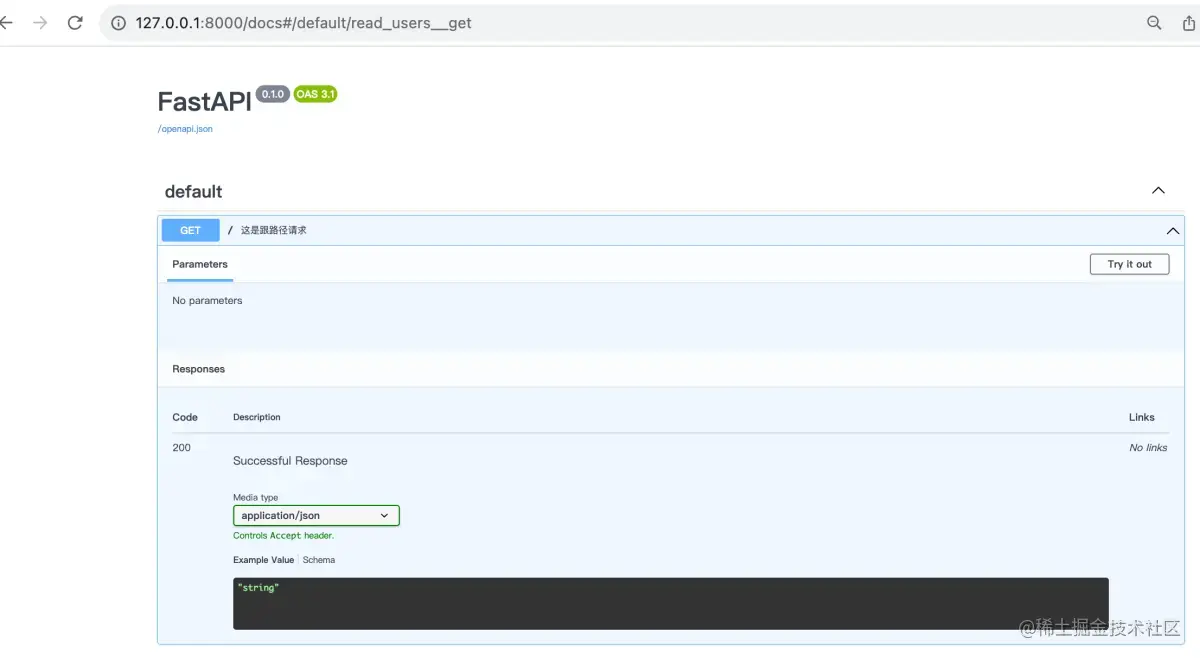Go back with the browser back arrow
This screenshot has width=1200, height=658.
click(6, 23)
